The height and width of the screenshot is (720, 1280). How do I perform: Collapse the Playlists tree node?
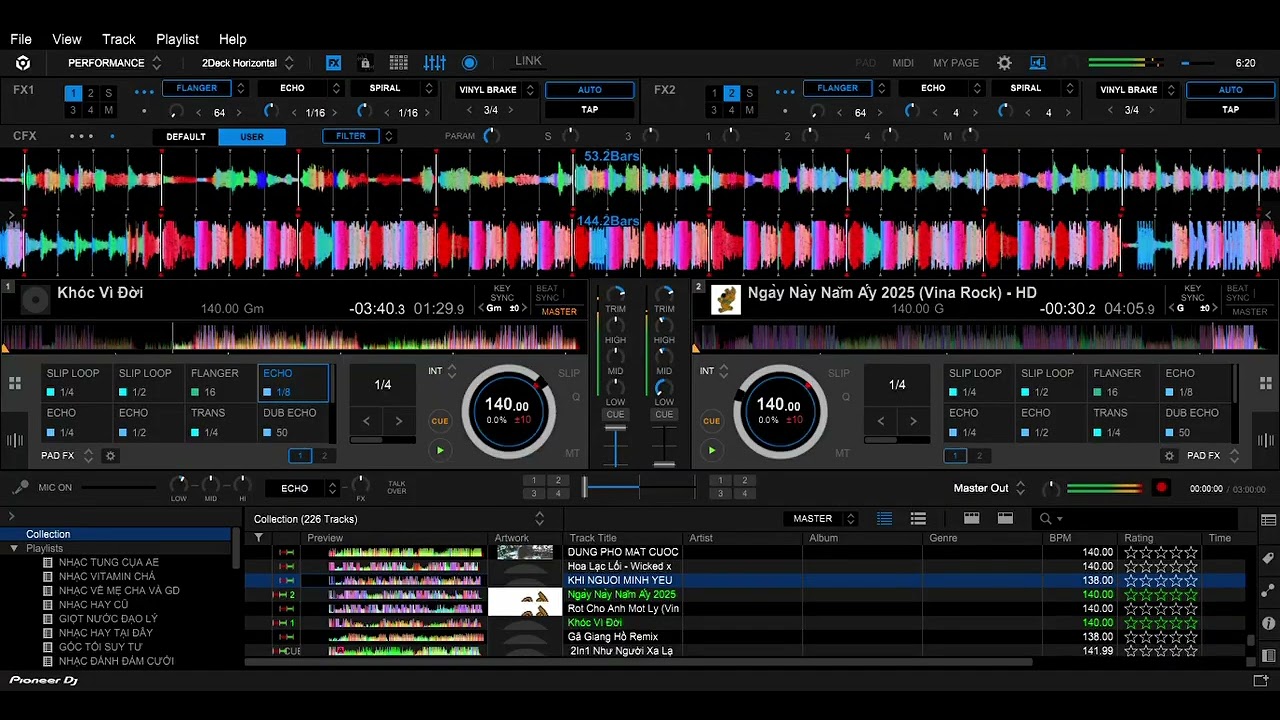coord(14,548)
